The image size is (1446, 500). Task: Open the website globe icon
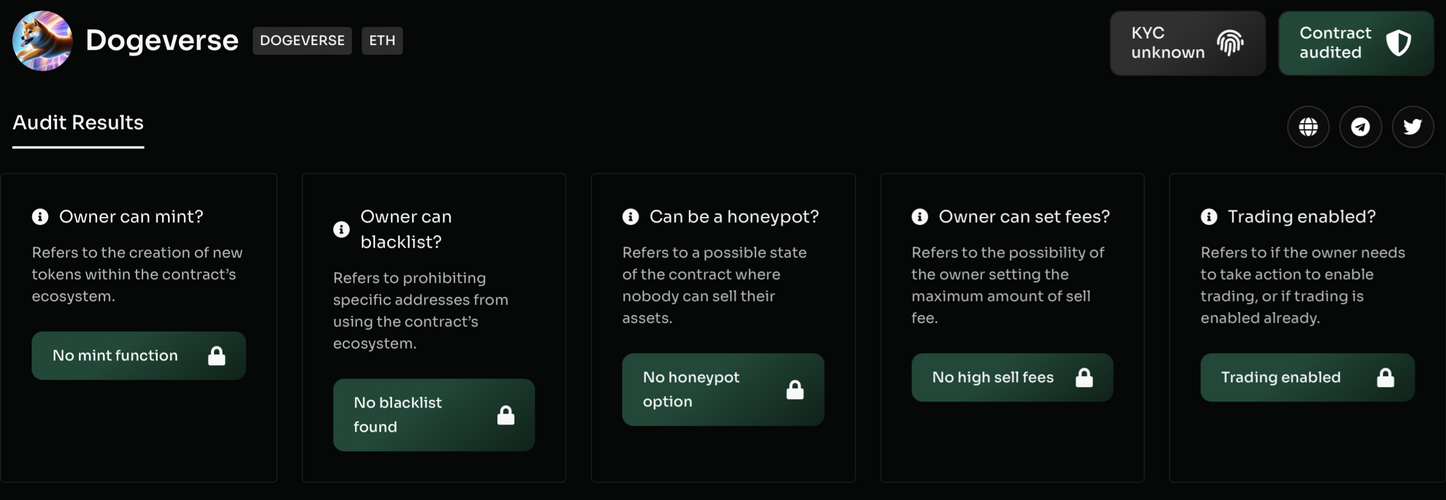pyautogui.click(x=1308, y=127)
